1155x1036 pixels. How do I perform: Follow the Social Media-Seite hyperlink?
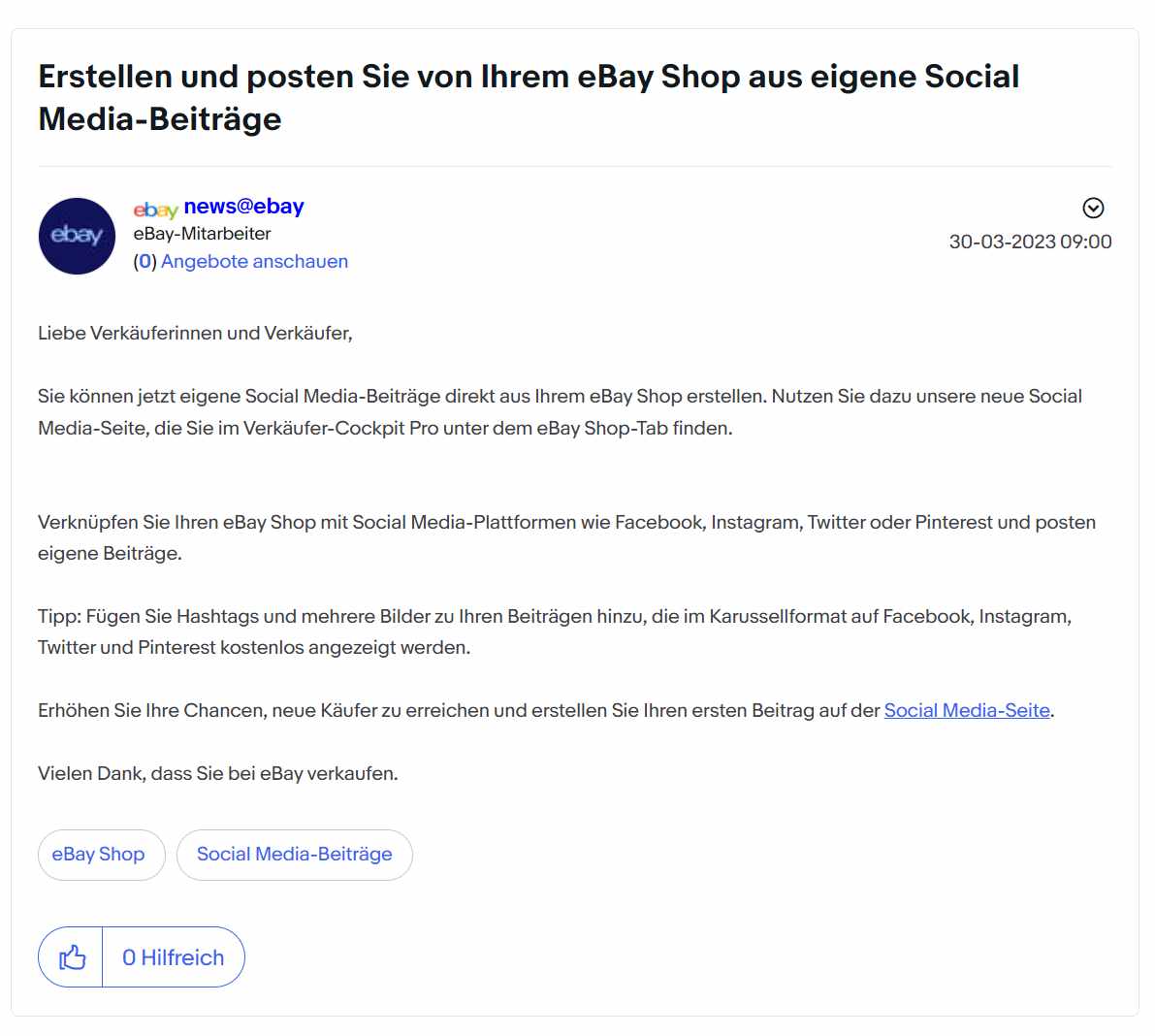point(967,710)
